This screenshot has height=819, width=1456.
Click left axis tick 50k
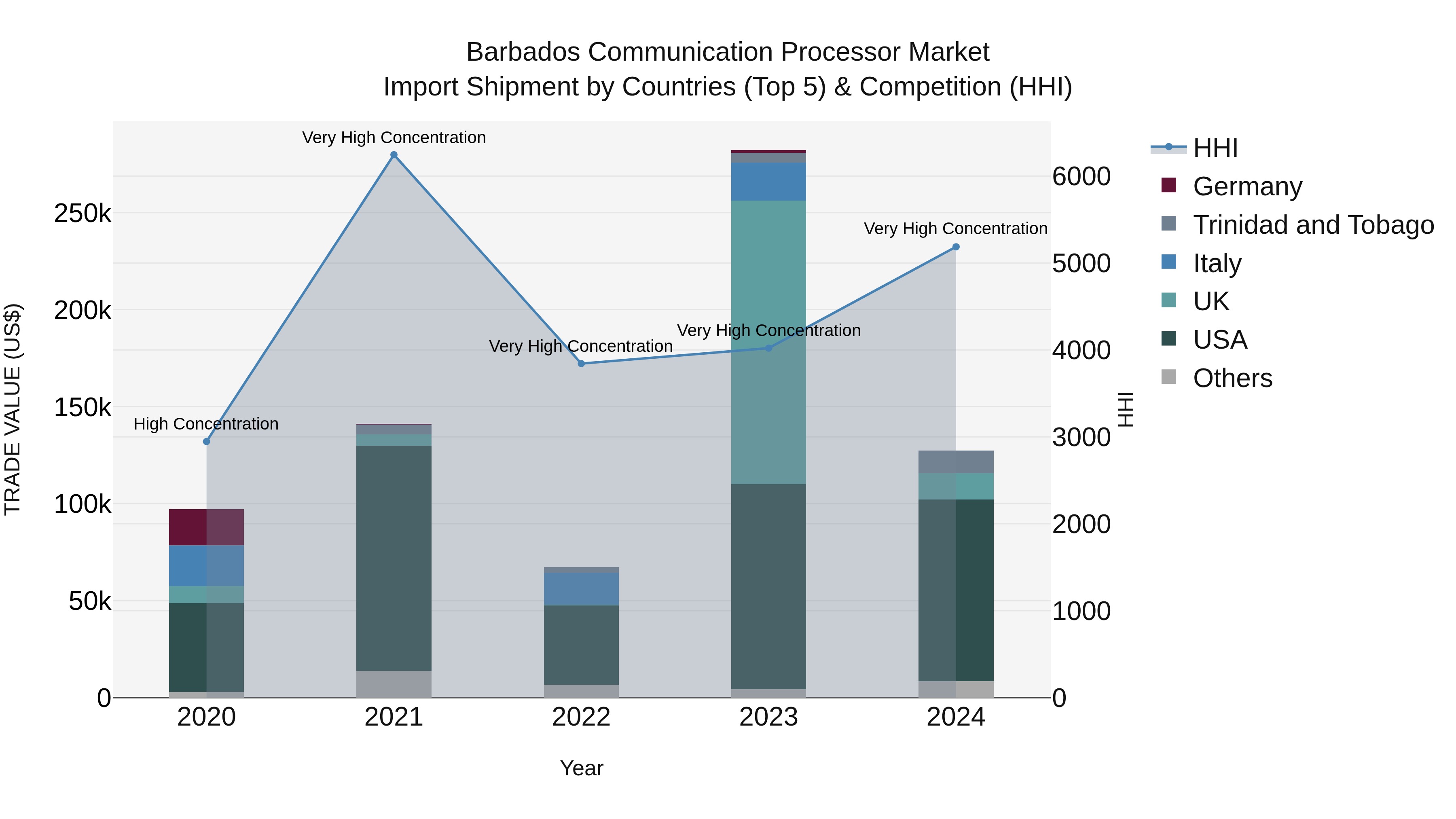click(x=90, y=601)
